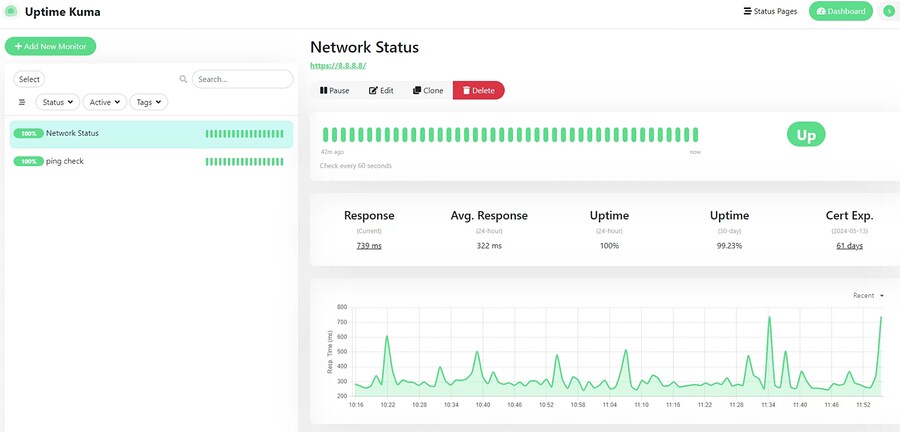
Task: Expand the Status filter dropdown
Action: click(58, 102)
